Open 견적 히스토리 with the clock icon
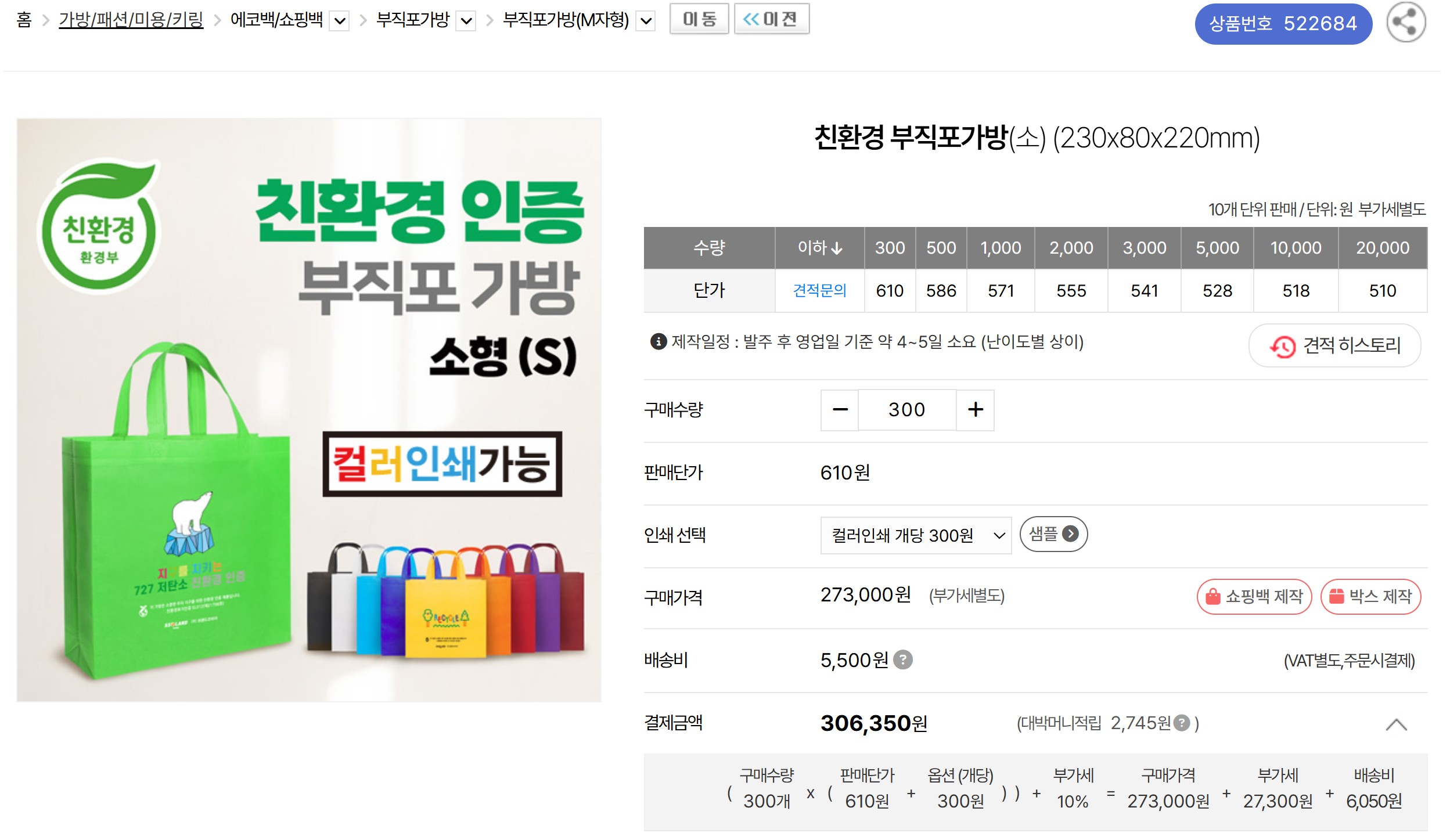Viewport: 1450px width, 840px height. pos(1334,346)
